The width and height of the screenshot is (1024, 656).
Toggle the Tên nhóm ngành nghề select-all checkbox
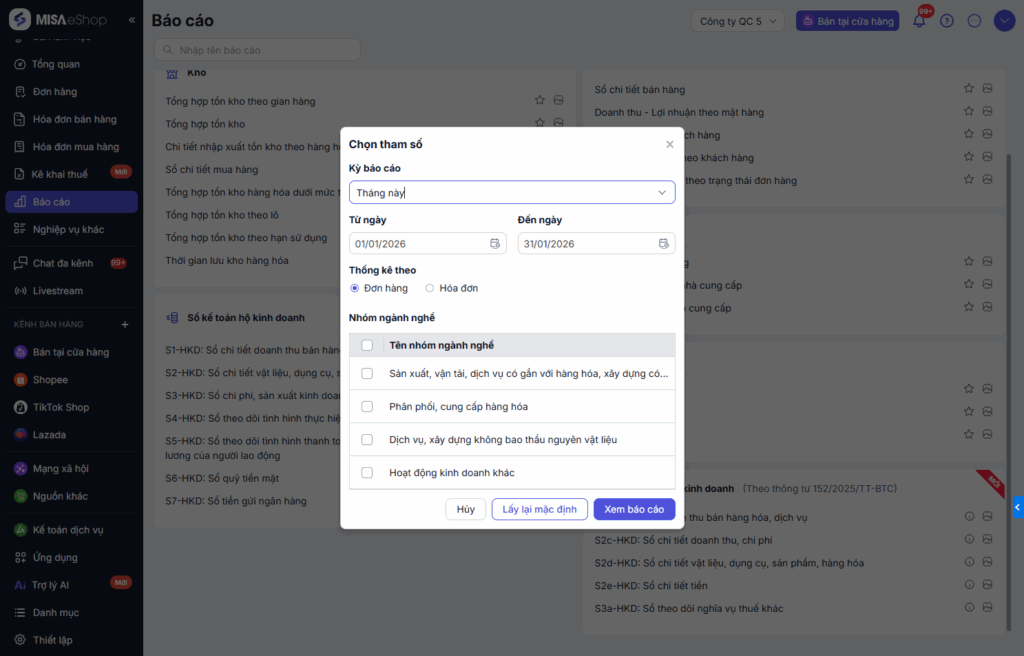[x=367, y=345]
